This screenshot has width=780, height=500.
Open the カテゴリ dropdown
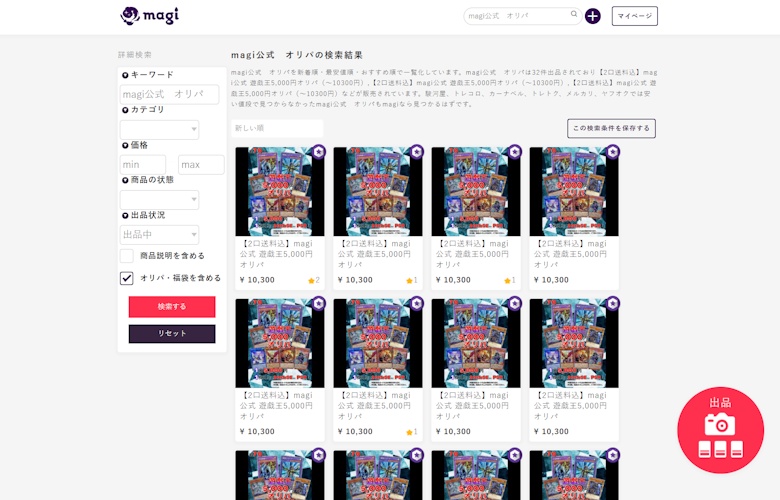(x=160, y=130)
